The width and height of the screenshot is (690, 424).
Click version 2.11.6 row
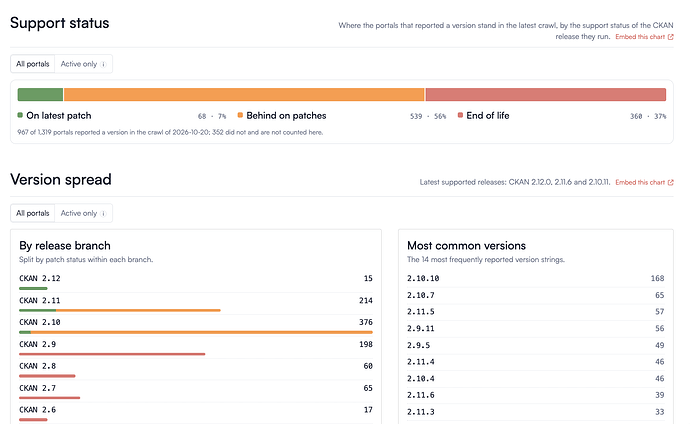pos(536,395)
